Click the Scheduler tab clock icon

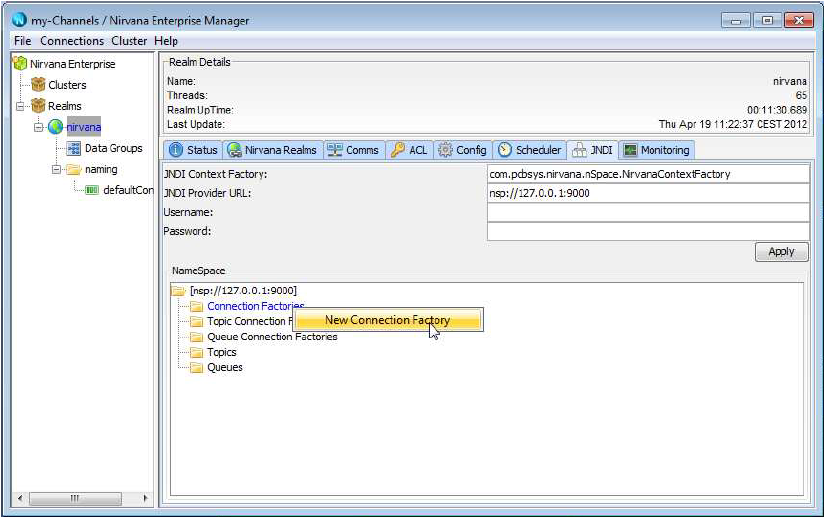tap(504, 150)
